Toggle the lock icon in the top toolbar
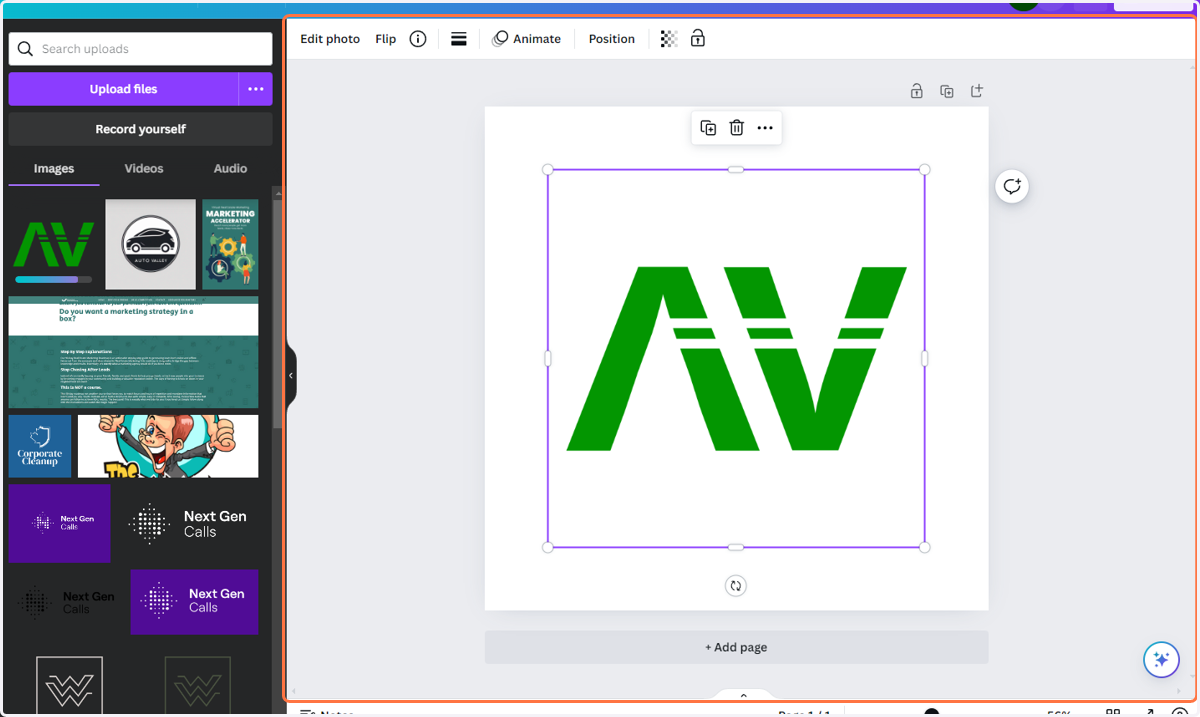Viewport: 1200px width, 717px height. pos(698,39)
